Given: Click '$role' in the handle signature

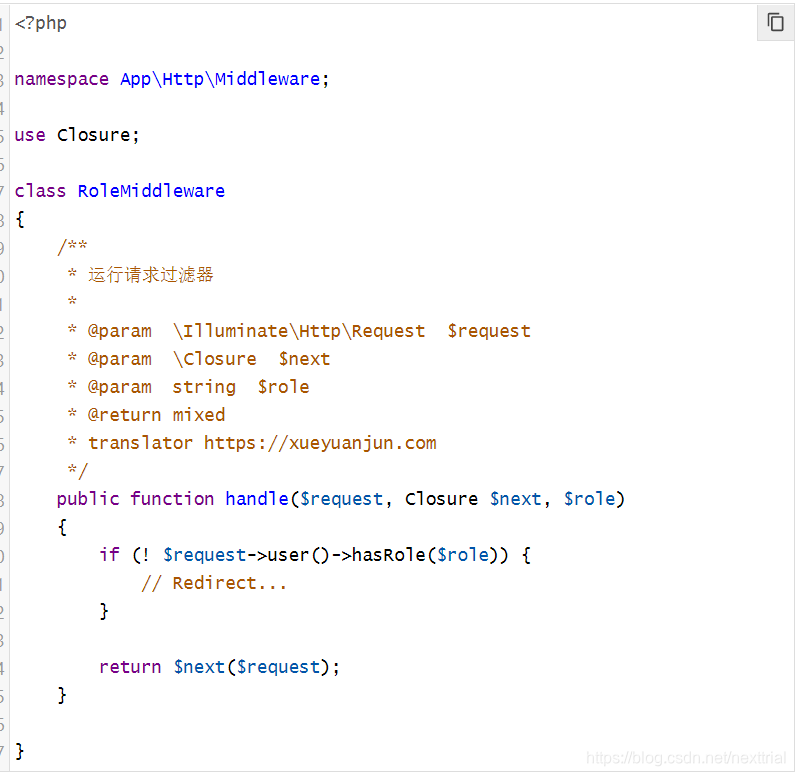Looking at the screenshot, I should pos(589,499).
